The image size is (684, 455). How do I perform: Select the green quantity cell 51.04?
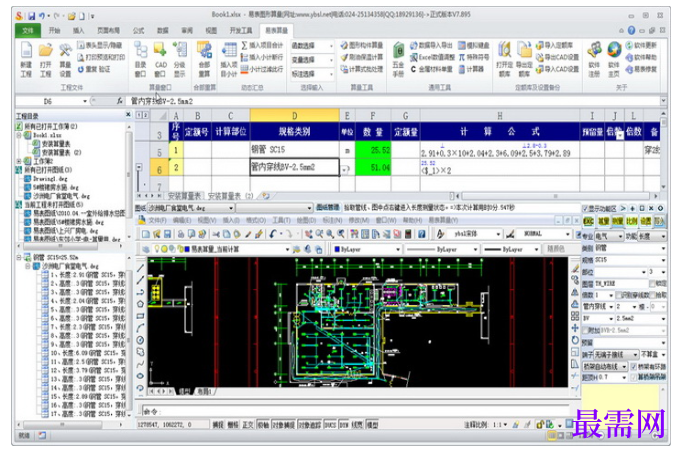pos(373,167)
